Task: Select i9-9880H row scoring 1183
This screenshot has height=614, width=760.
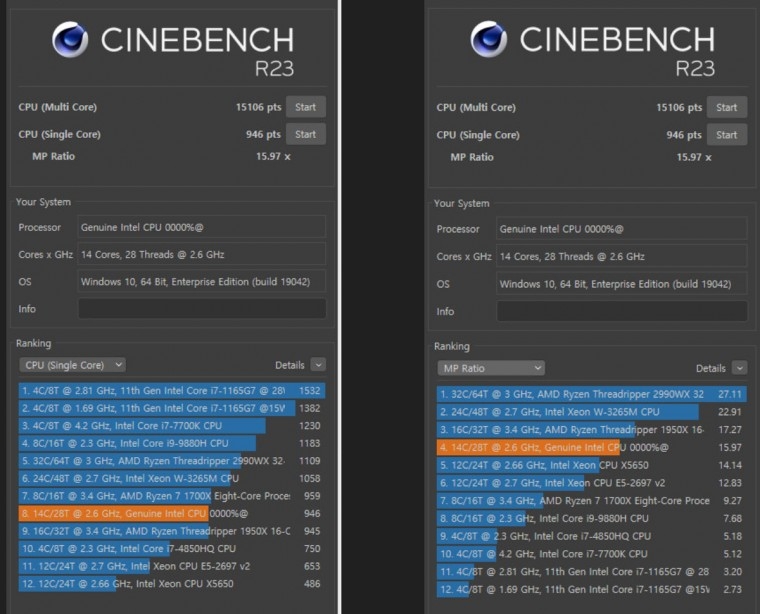Action: click(172, 443)
